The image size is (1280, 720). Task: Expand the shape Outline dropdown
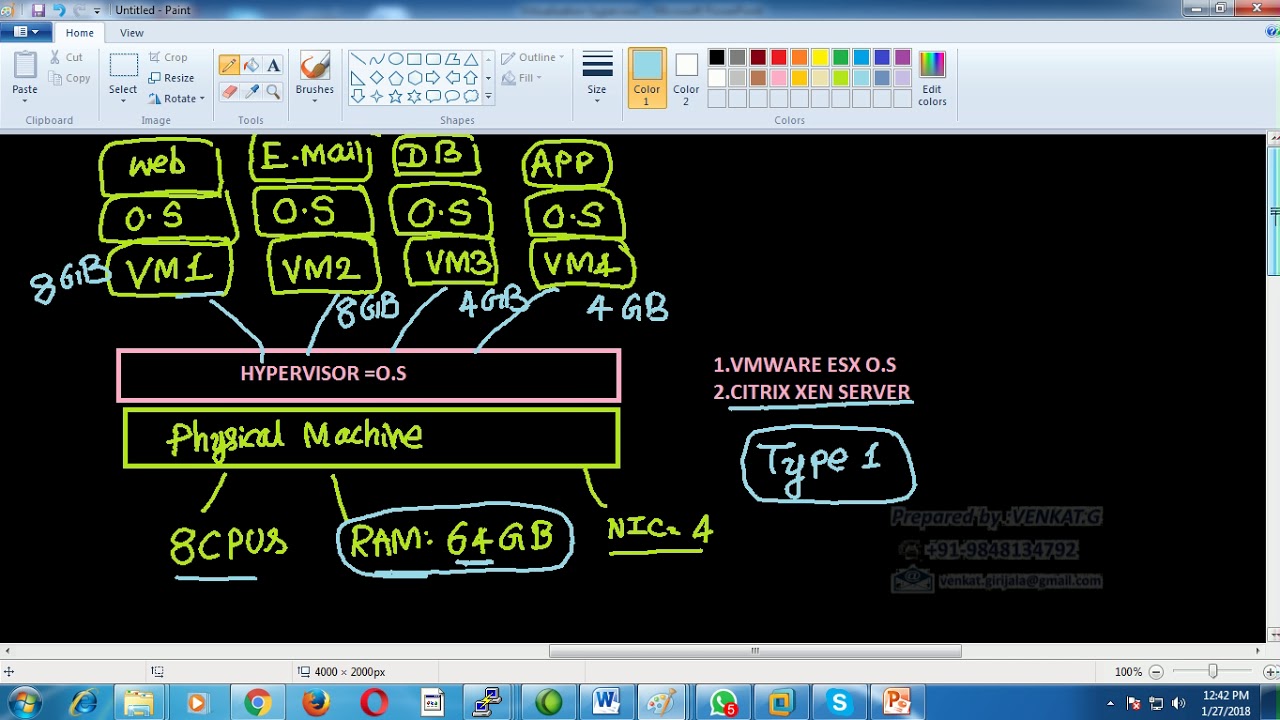pos(561,58)
